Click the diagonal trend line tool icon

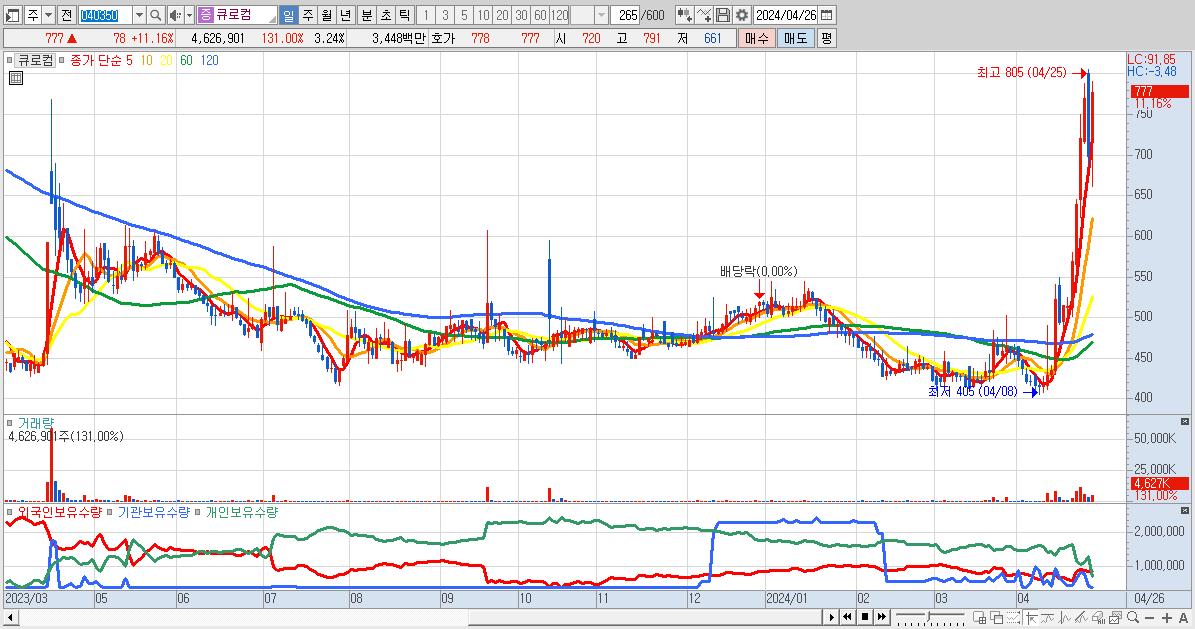pos(1081,617)
